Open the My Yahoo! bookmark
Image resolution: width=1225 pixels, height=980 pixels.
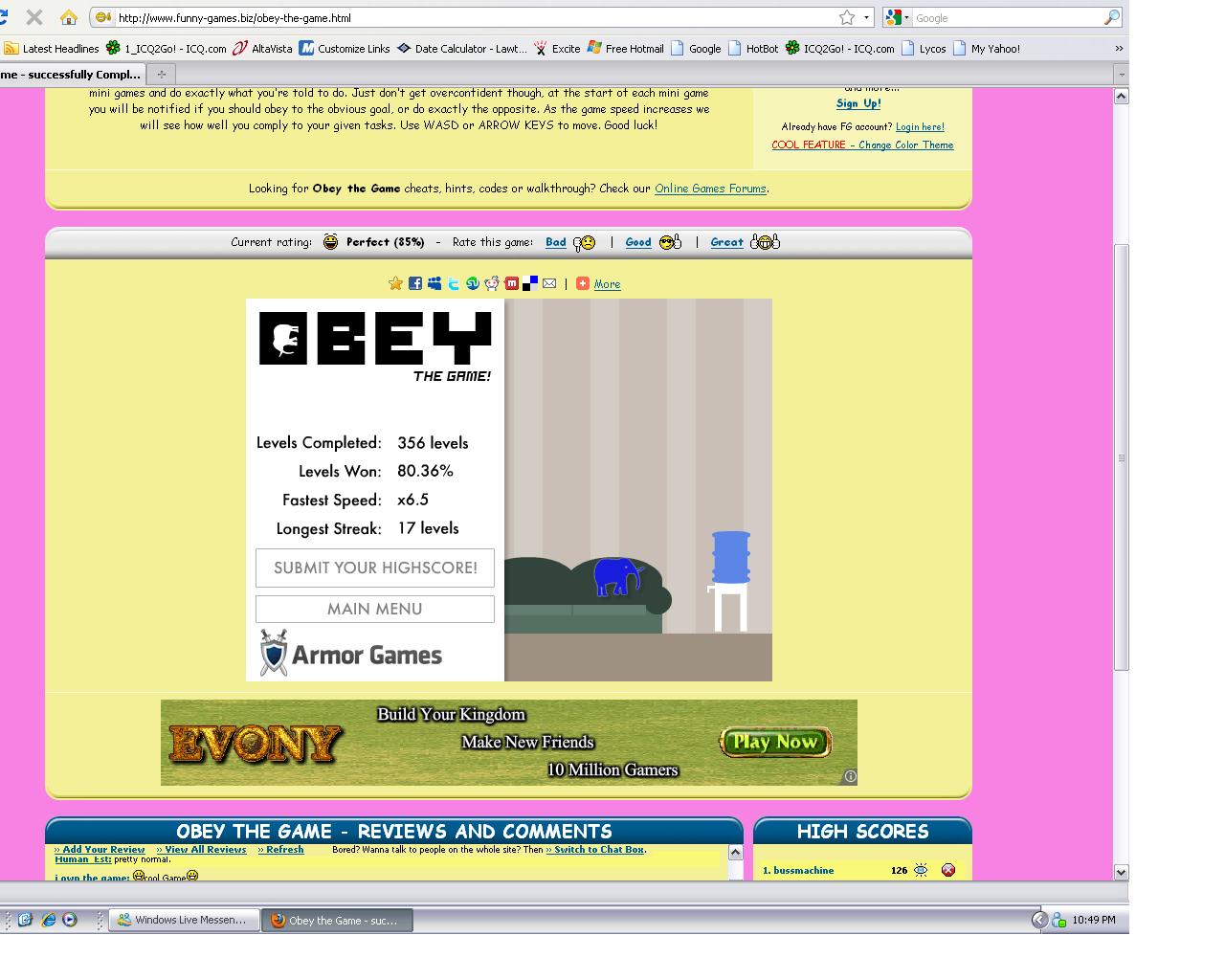click(987, 48)
